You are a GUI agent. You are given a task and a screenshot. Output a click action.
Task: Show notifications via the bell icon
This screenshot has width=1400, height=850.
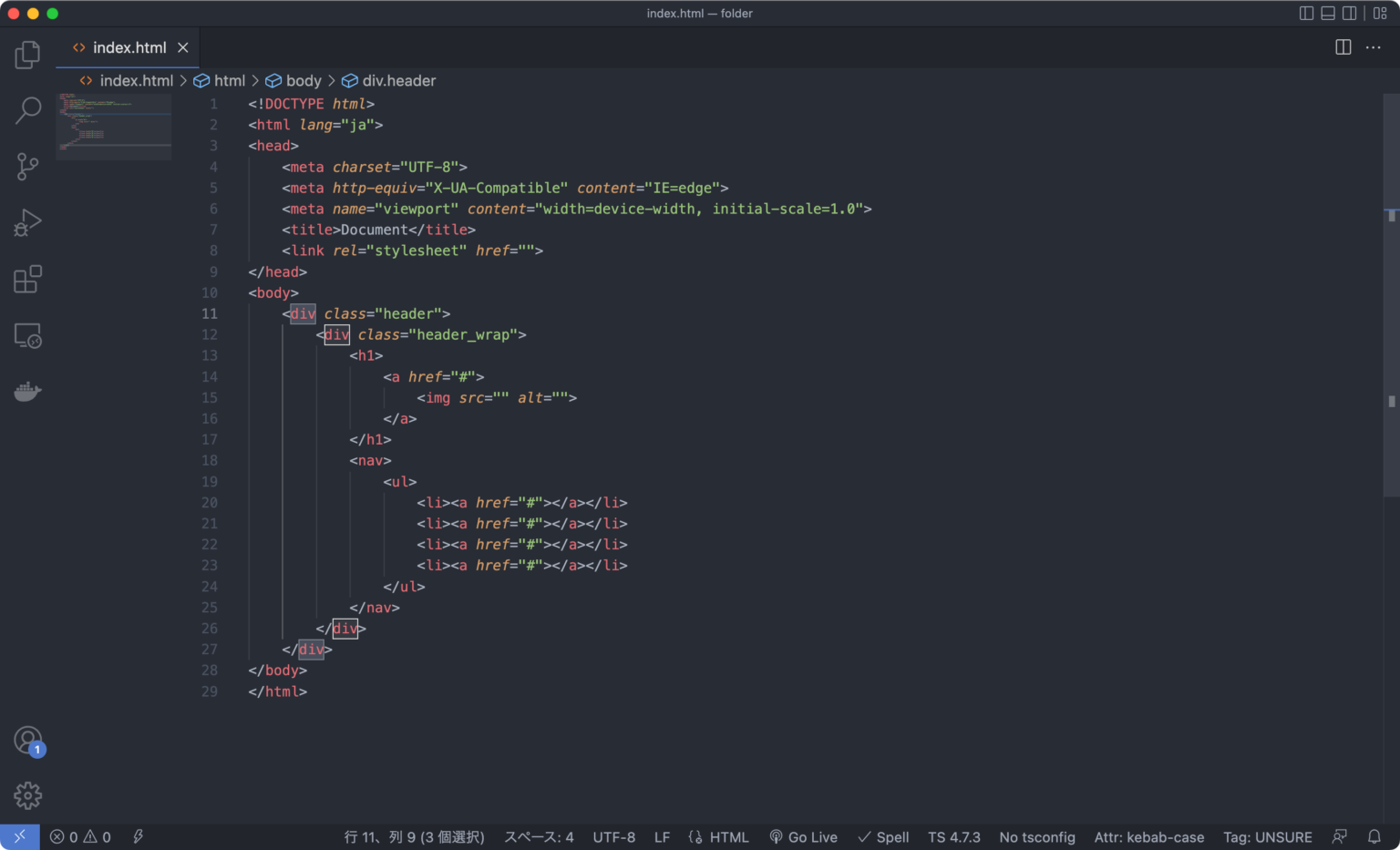(x=1374, y=836)
